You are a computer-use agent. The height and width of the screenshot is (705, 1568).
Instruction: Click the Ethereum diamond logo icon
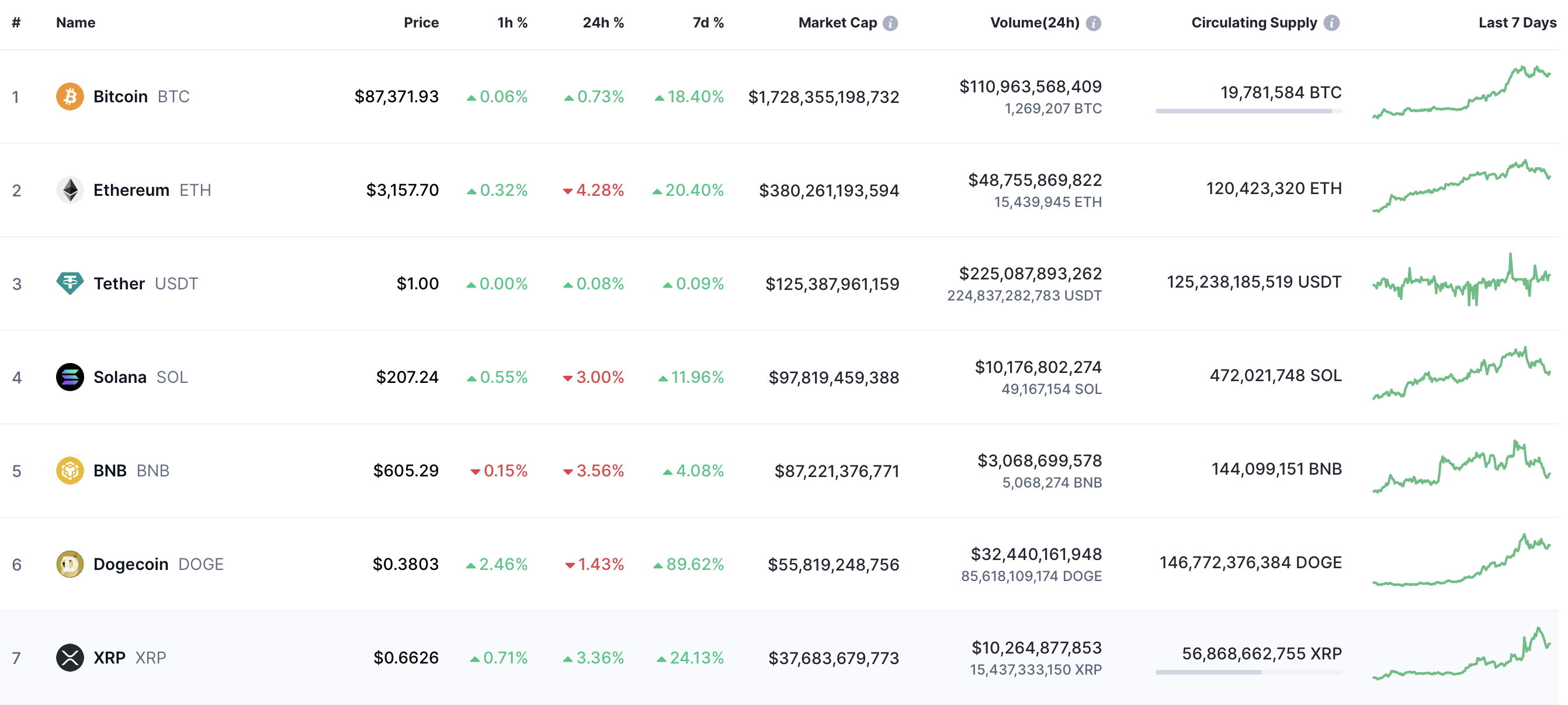pos(70,190)
